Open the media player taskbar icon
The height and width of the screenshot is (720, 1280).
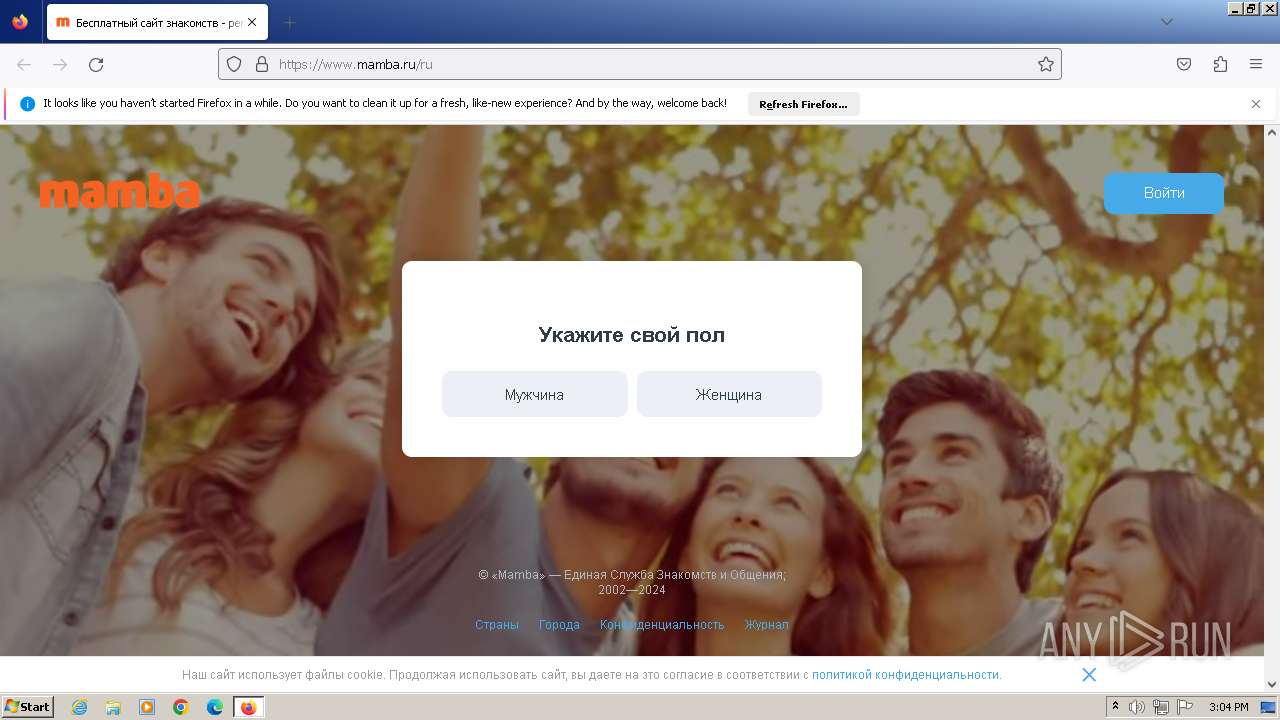pyautogui.click(x=147, y=707)
